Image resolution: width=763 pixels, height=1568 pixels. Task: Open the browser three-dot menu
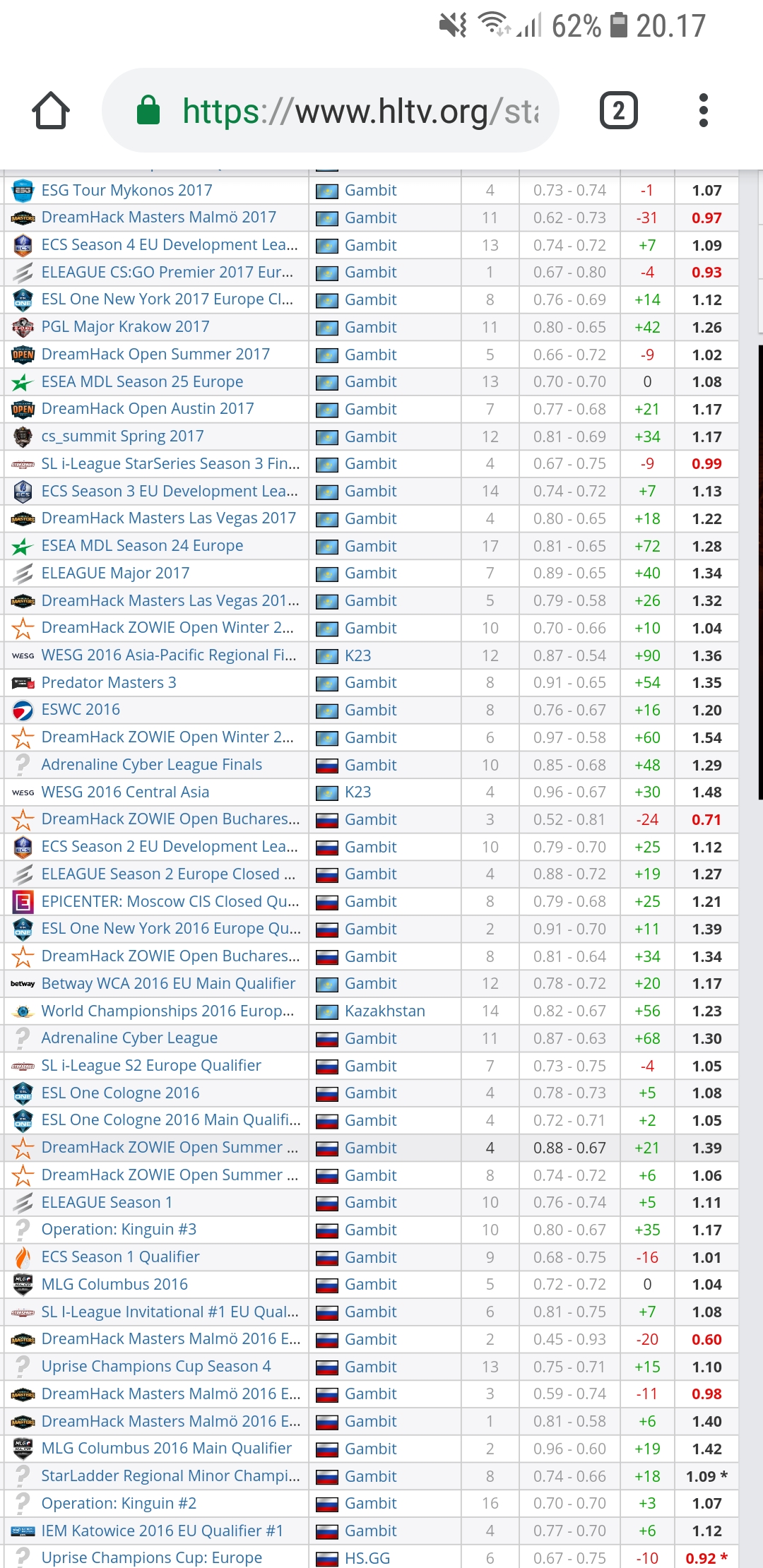tap(703, 111)
